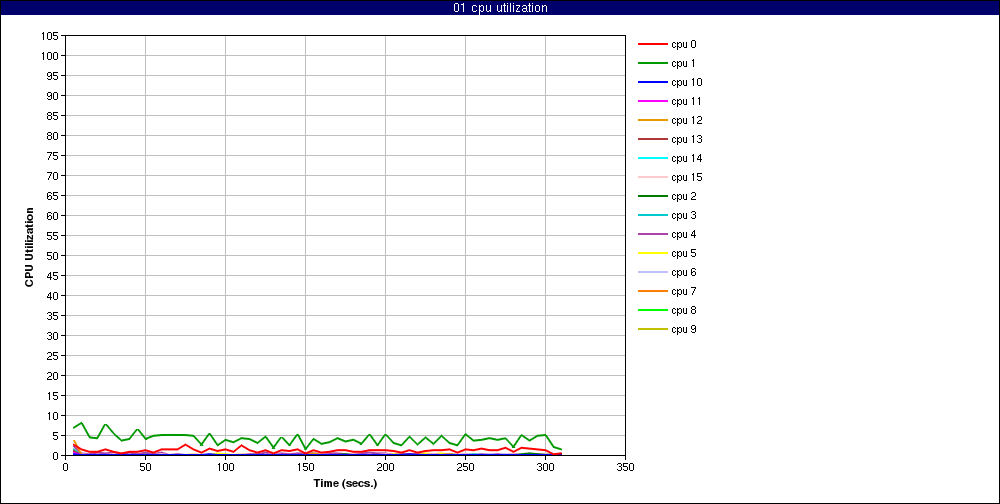Image resolution: width=1000 pixels, height=504 pixels.
Task: Select the 'cpu 11' legend label
Action: (x=687, y=101)
